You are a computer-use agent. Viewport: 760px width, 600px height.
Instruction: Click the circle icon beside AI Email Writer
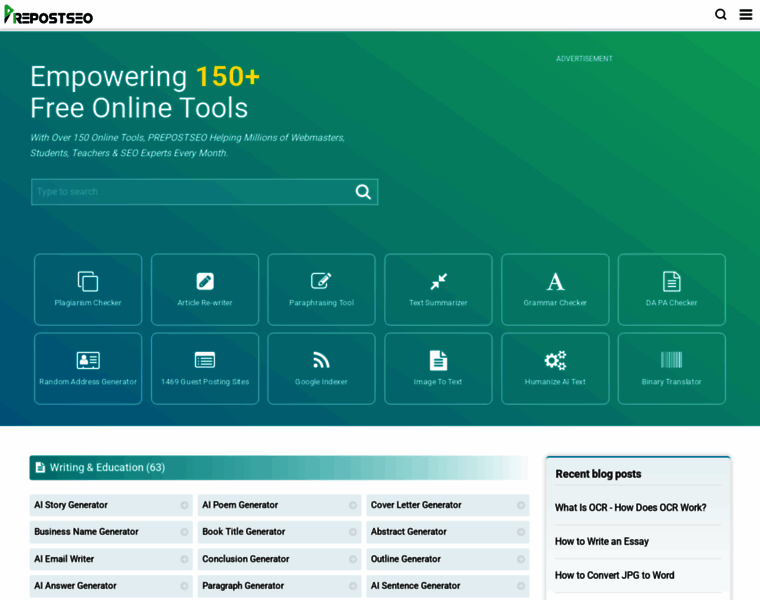tap(184, 559)
